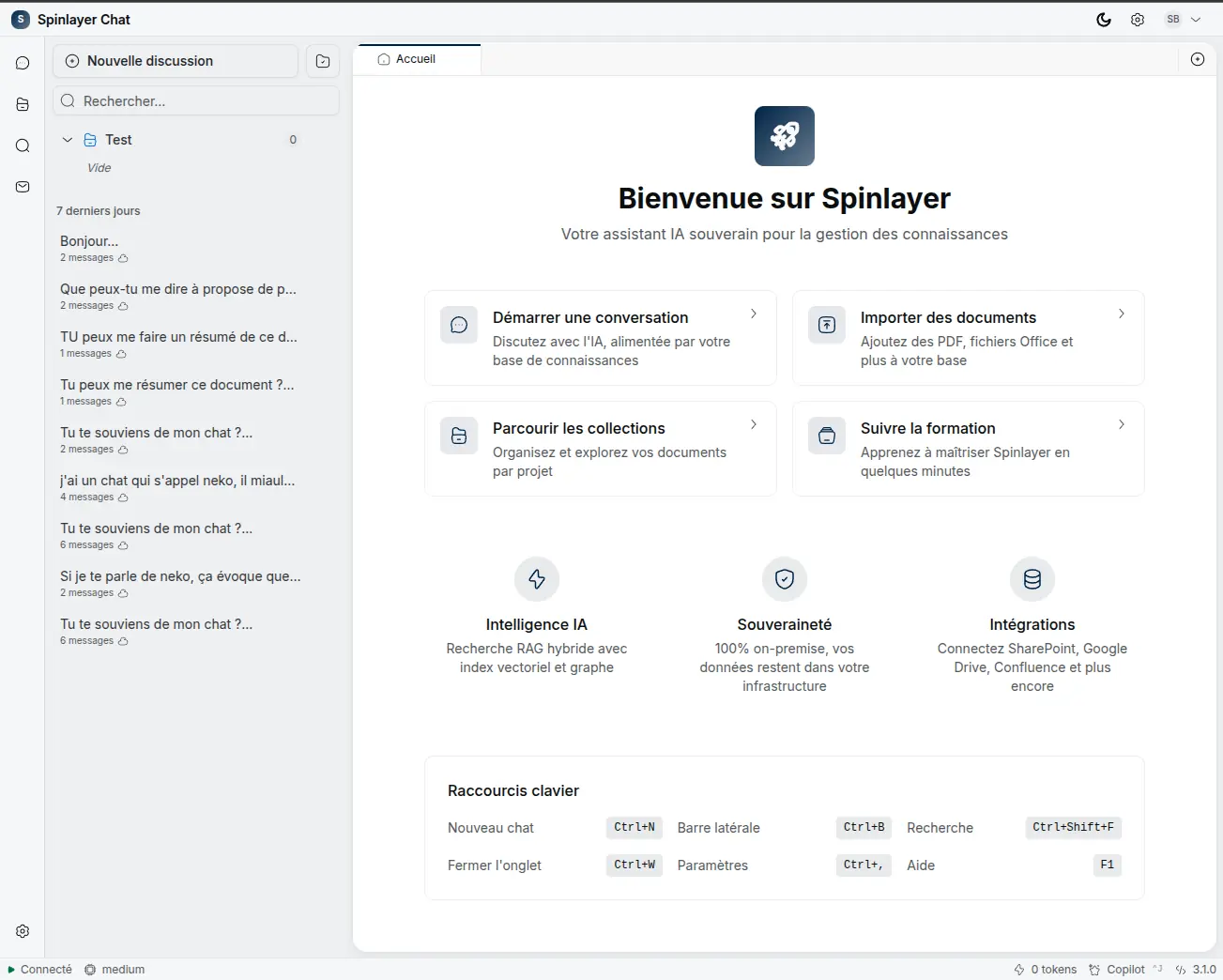Toggle dark mode moon icon
Image resolution: width=1223 pixels, height=980 pixels.
pos(1104,20)
